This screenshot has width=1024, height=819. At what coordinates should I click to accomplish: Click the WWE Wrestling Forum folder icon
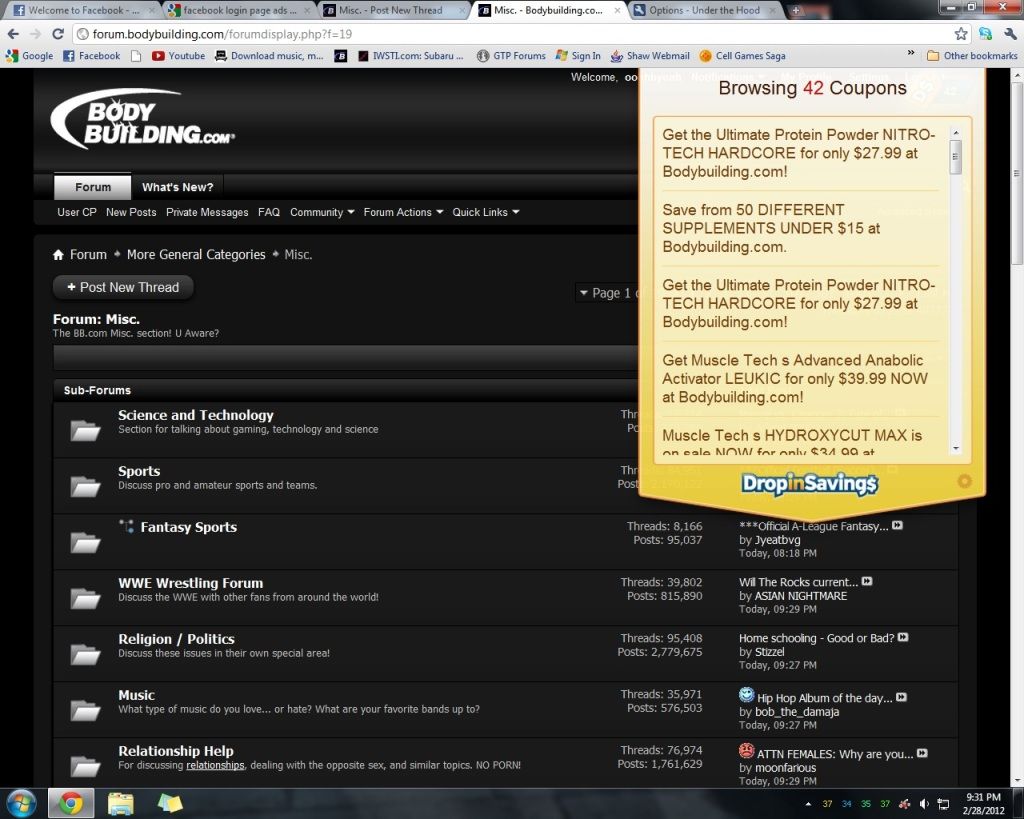click(86, 598)
